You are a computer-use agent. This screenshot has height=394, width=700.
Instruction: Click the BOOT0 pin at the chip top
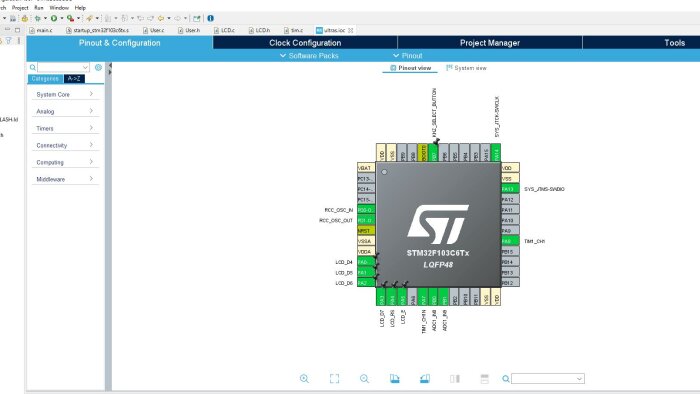pyautogui.click(x=422, y=153)
